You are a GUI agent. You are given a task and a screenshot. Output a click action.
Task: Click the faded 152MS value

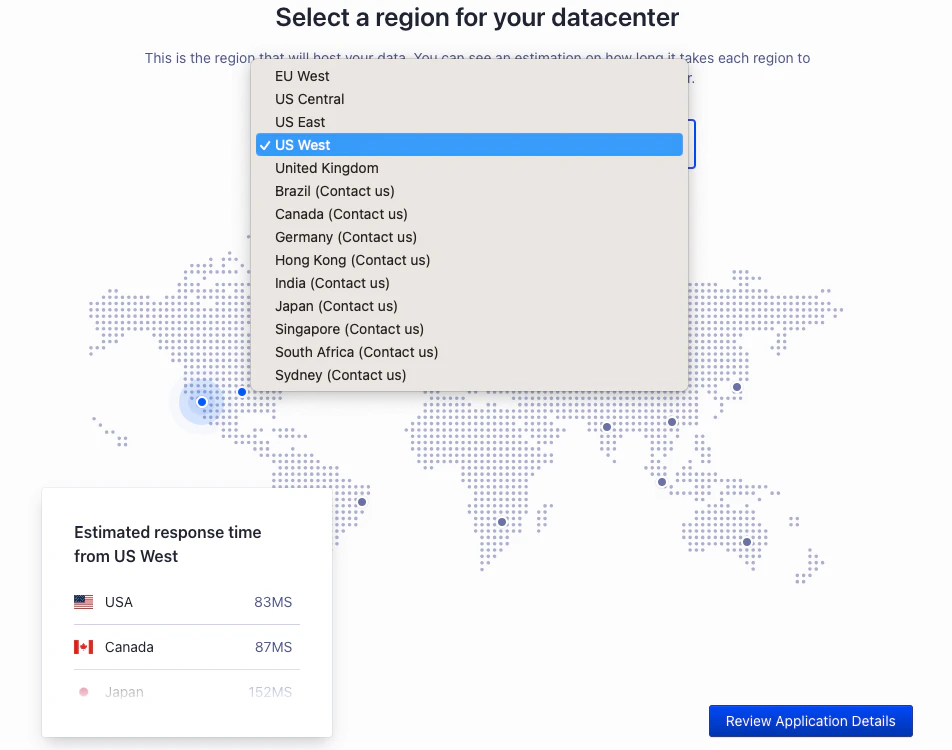tap(270, 692)
